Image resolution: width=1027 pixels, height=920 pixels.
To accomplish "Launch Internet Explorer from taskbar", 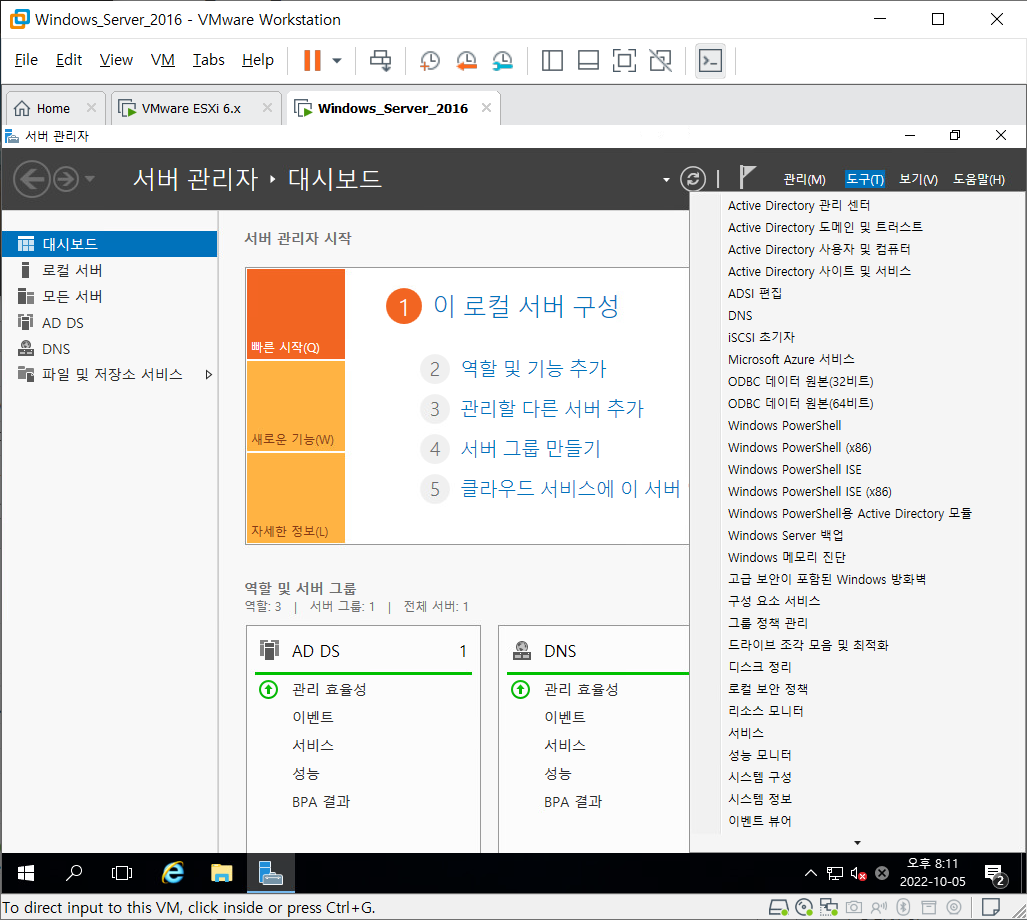I will click(x=173, y=873).
